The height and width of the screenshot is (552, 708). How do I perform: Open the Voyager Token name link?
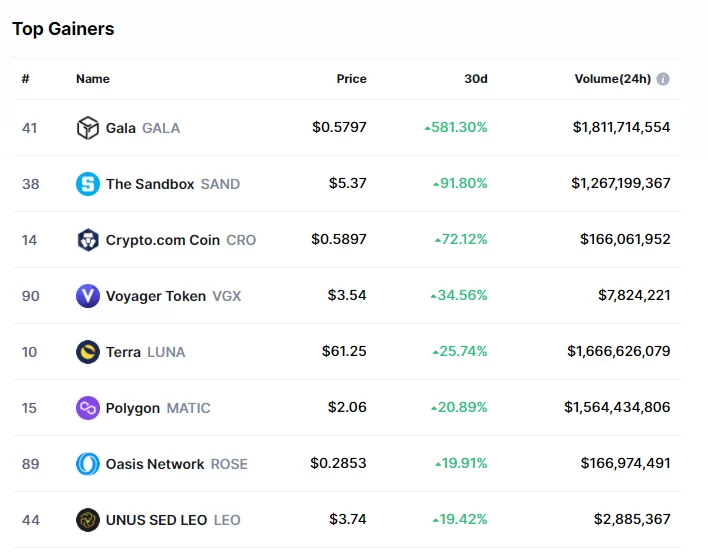(x=156, y=296)
